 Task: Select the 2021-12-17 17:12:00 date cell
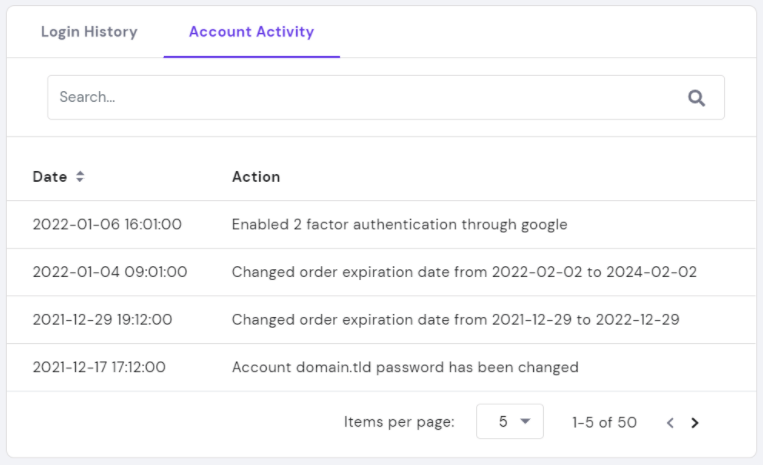(x=99, y=367)
